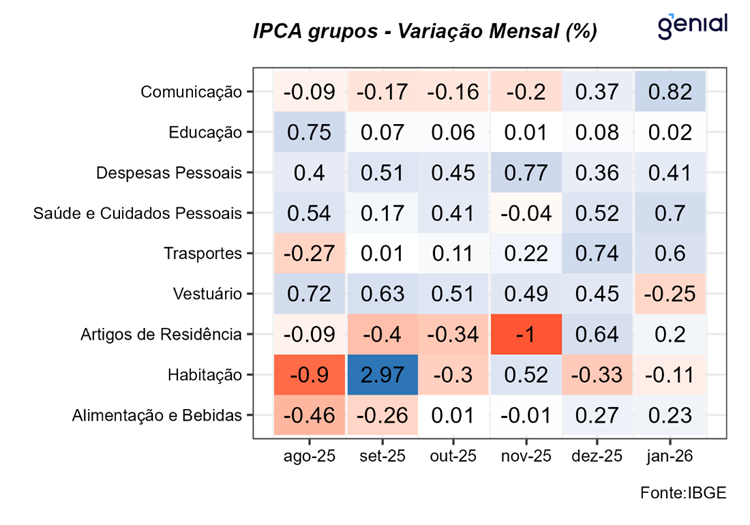Select the red -1 Artigos de Residência cell
Screen dimensions: 750x525
click(525, 334)
